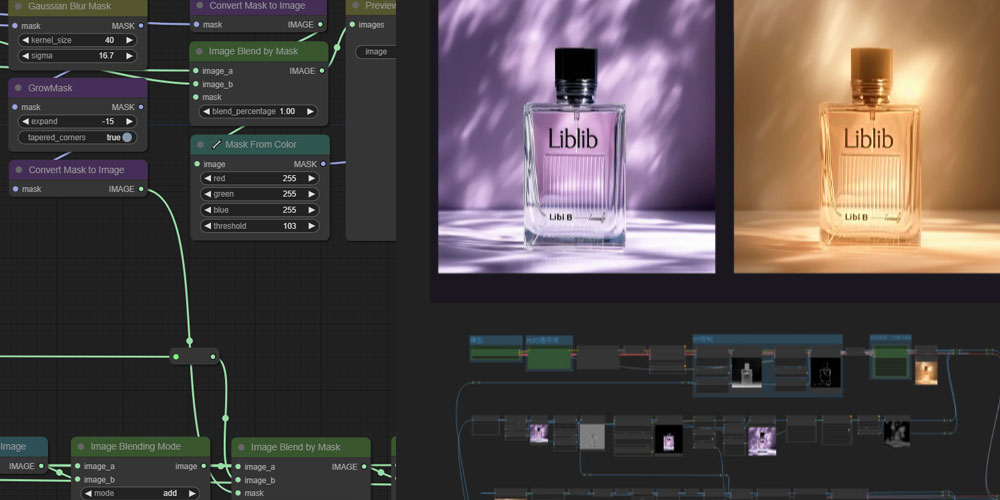Viewport: 1000px width, 500px height.
Task: Click the GrowMask node title
Action: coord(50,87)
